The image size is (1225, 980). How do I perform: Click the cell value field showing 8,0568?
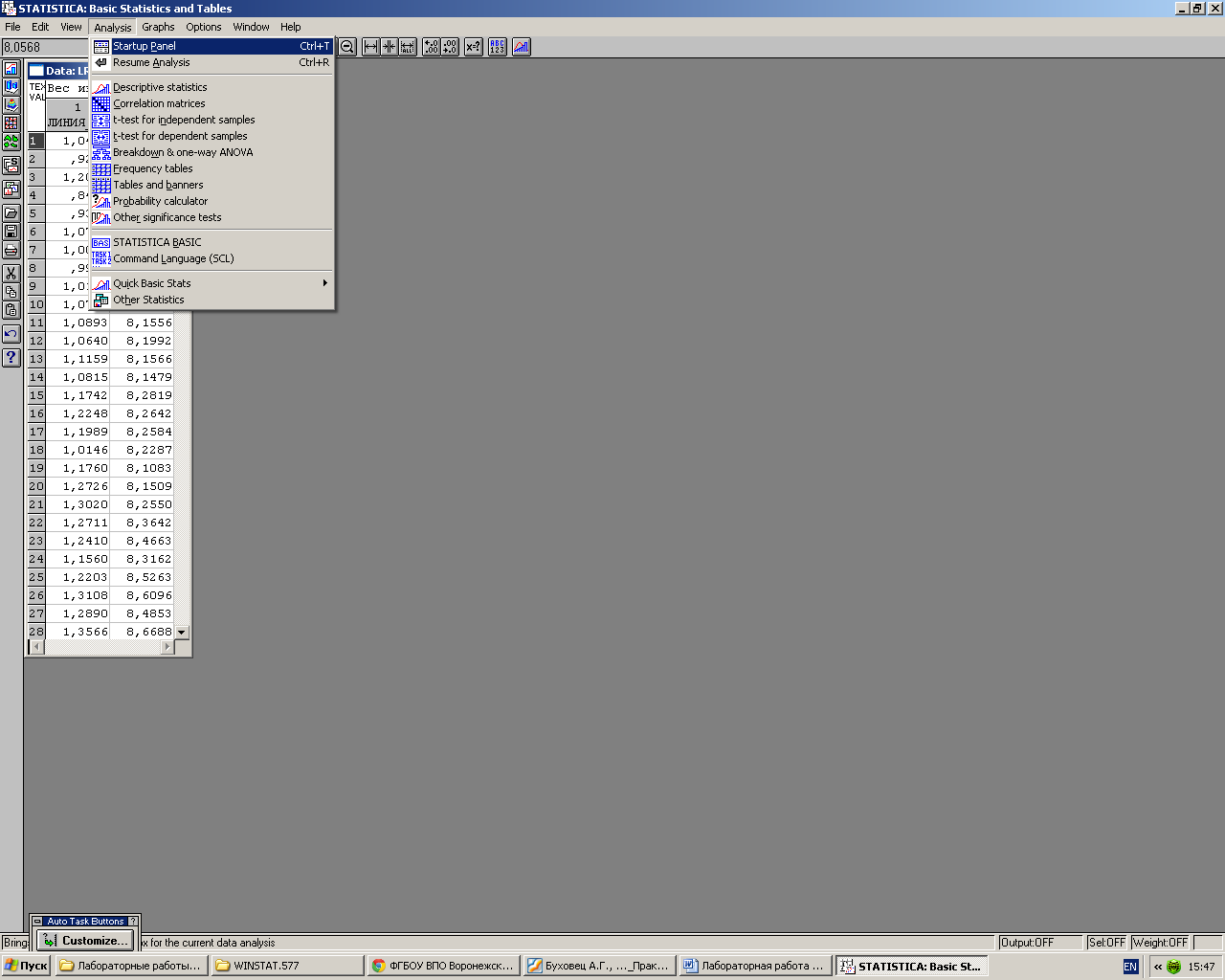tap(45, 47)
